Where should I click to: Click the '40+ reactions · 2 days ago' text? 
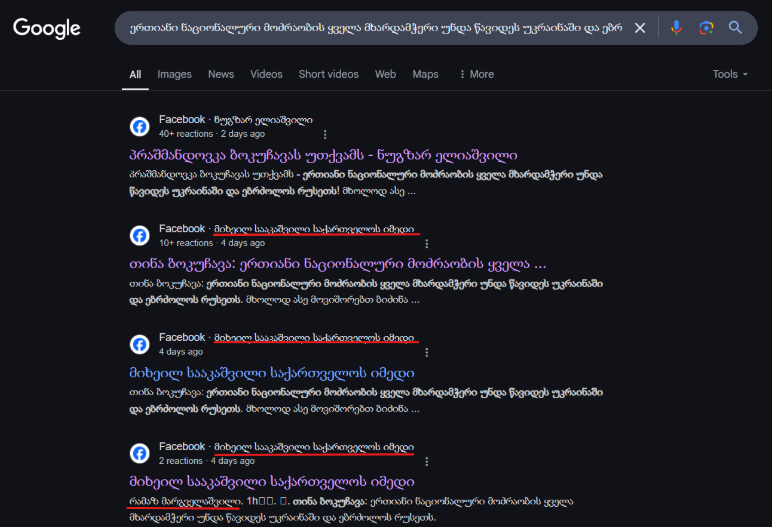click(x=212, y=134)
